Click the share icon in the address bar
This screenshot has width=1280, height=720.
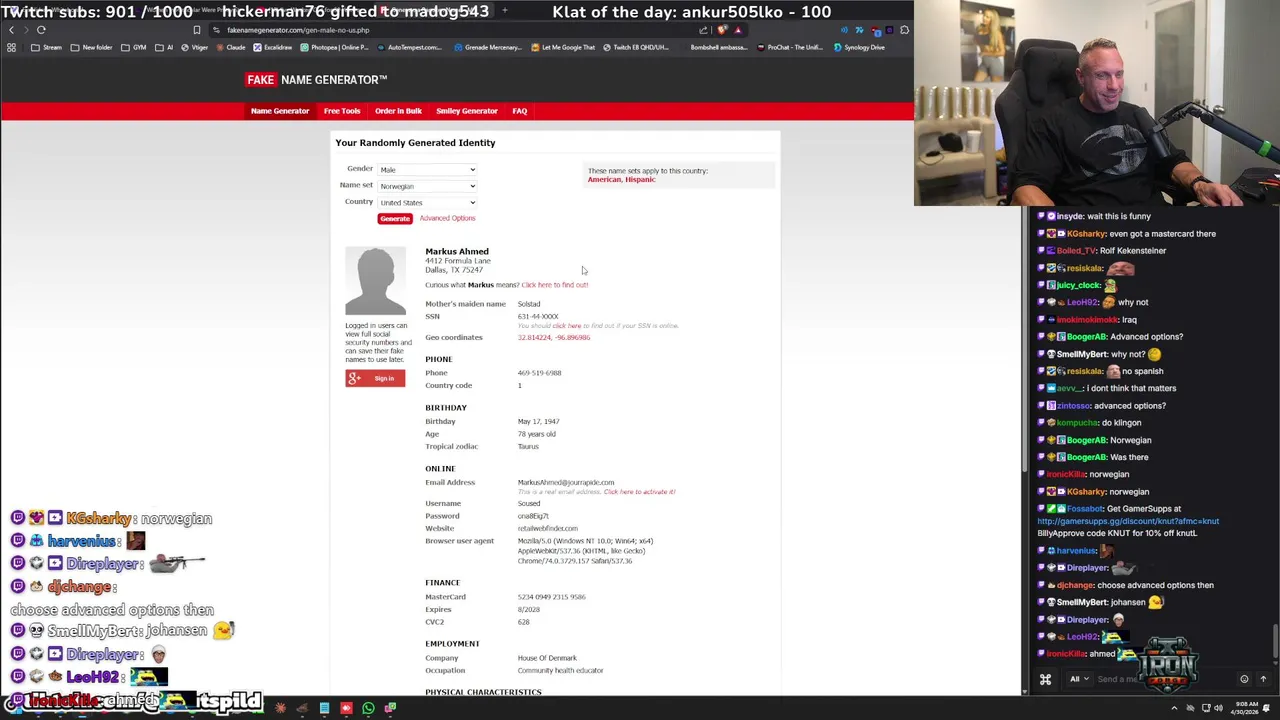click(704, 30)
